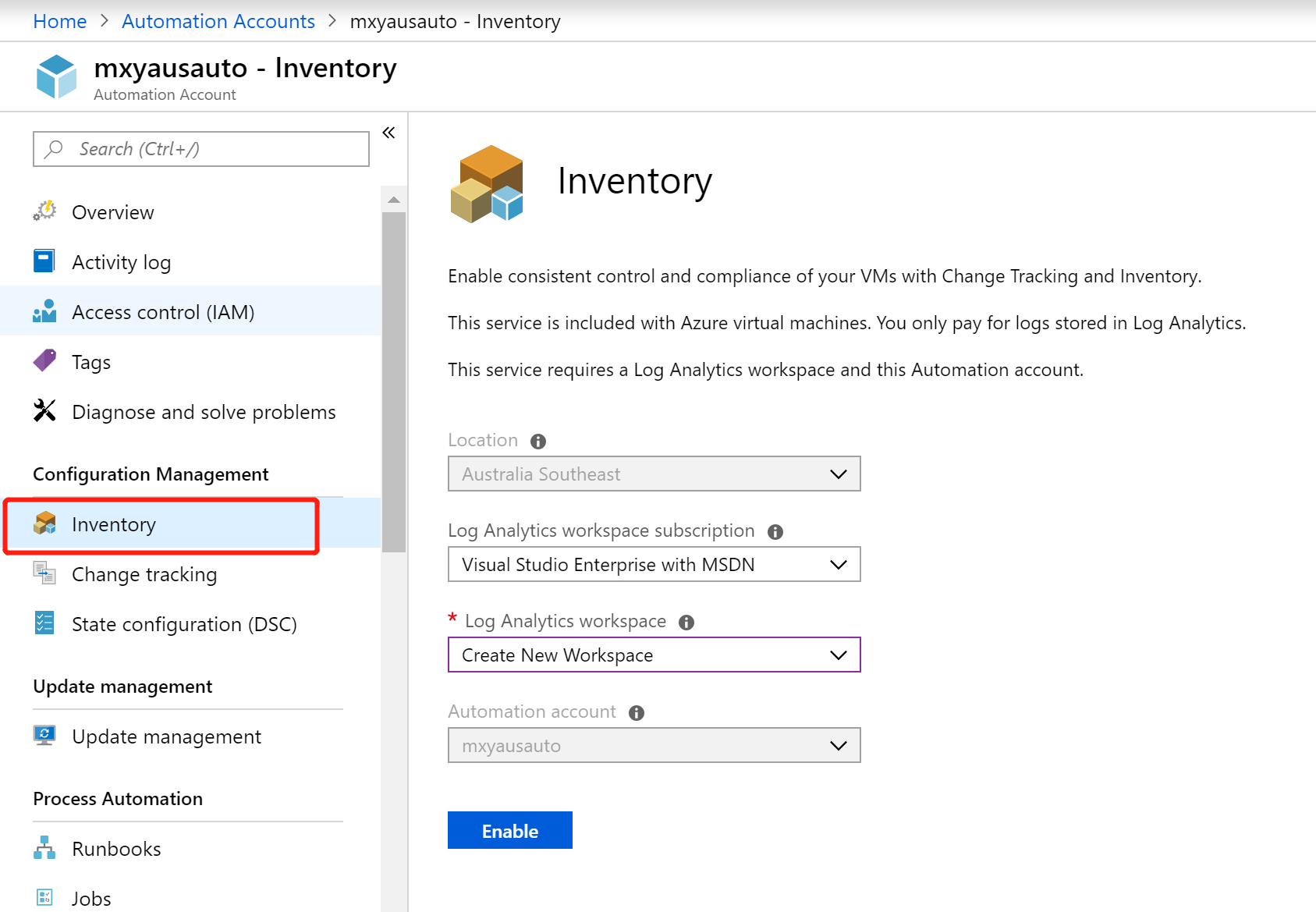Click the Update management section heading
The image size is (1316, 912).
point(122,687)
